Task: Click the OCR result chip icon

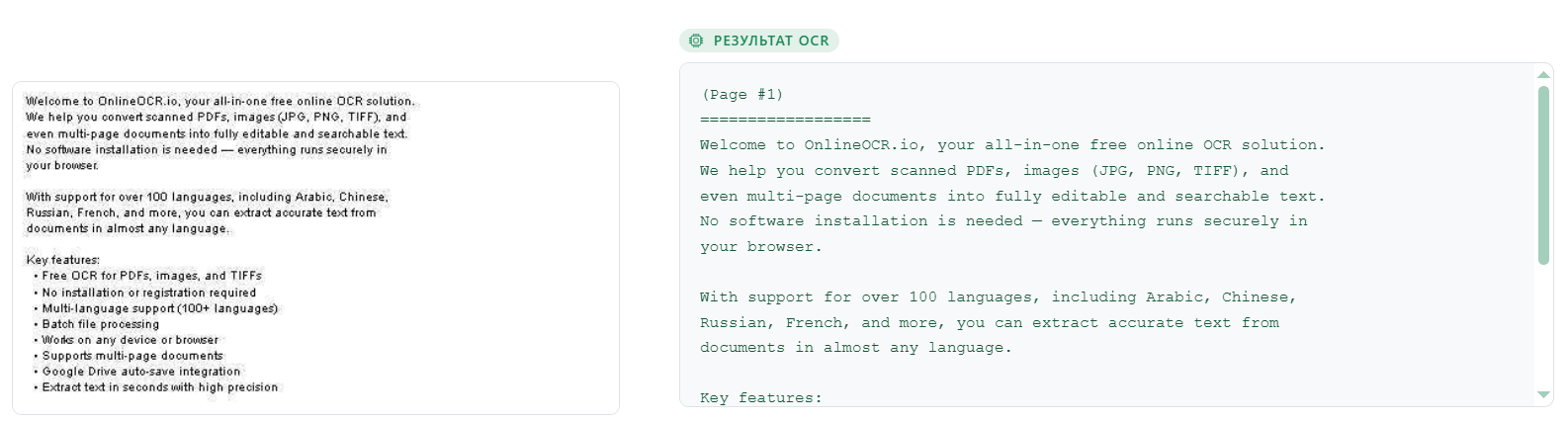Action: click(x=696, y=41)
